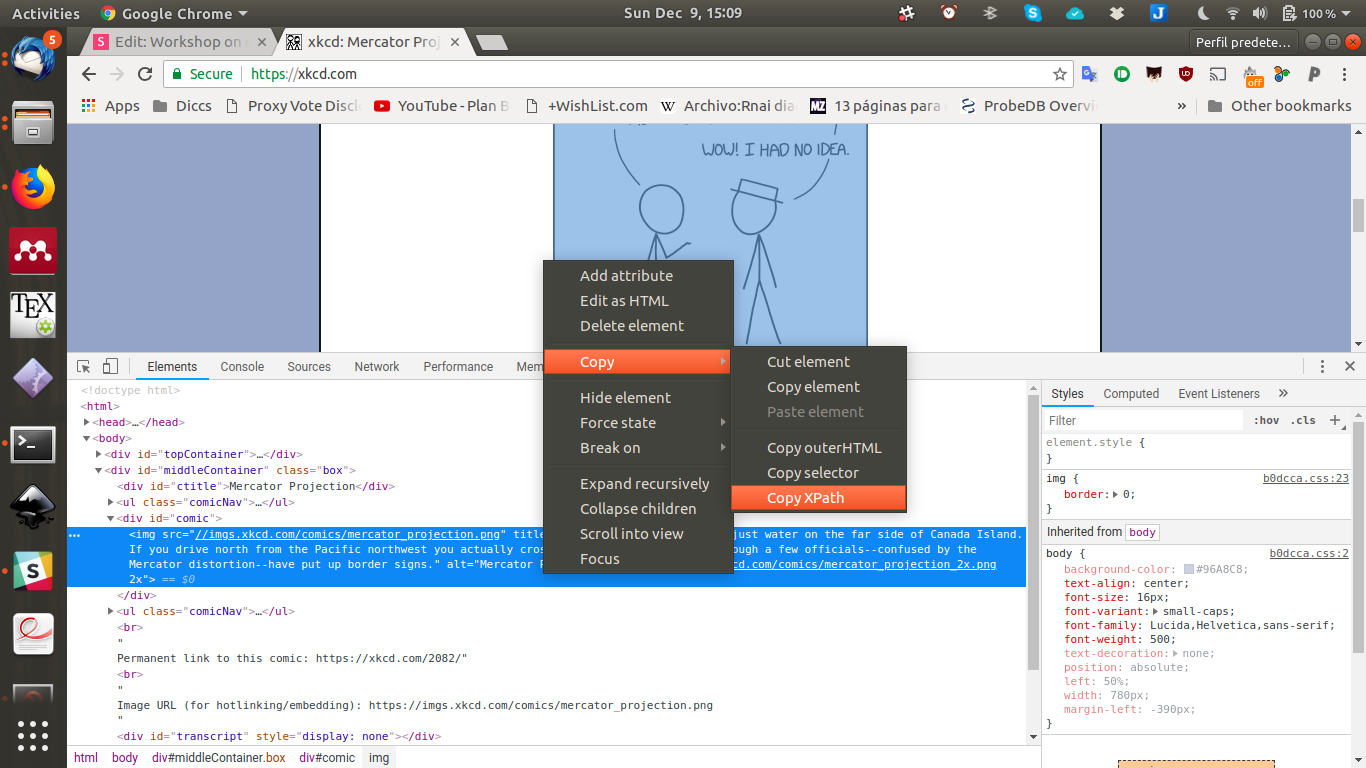Open the Force state submenu
Screen dimensions: 1366x768
tap(638, 423)
